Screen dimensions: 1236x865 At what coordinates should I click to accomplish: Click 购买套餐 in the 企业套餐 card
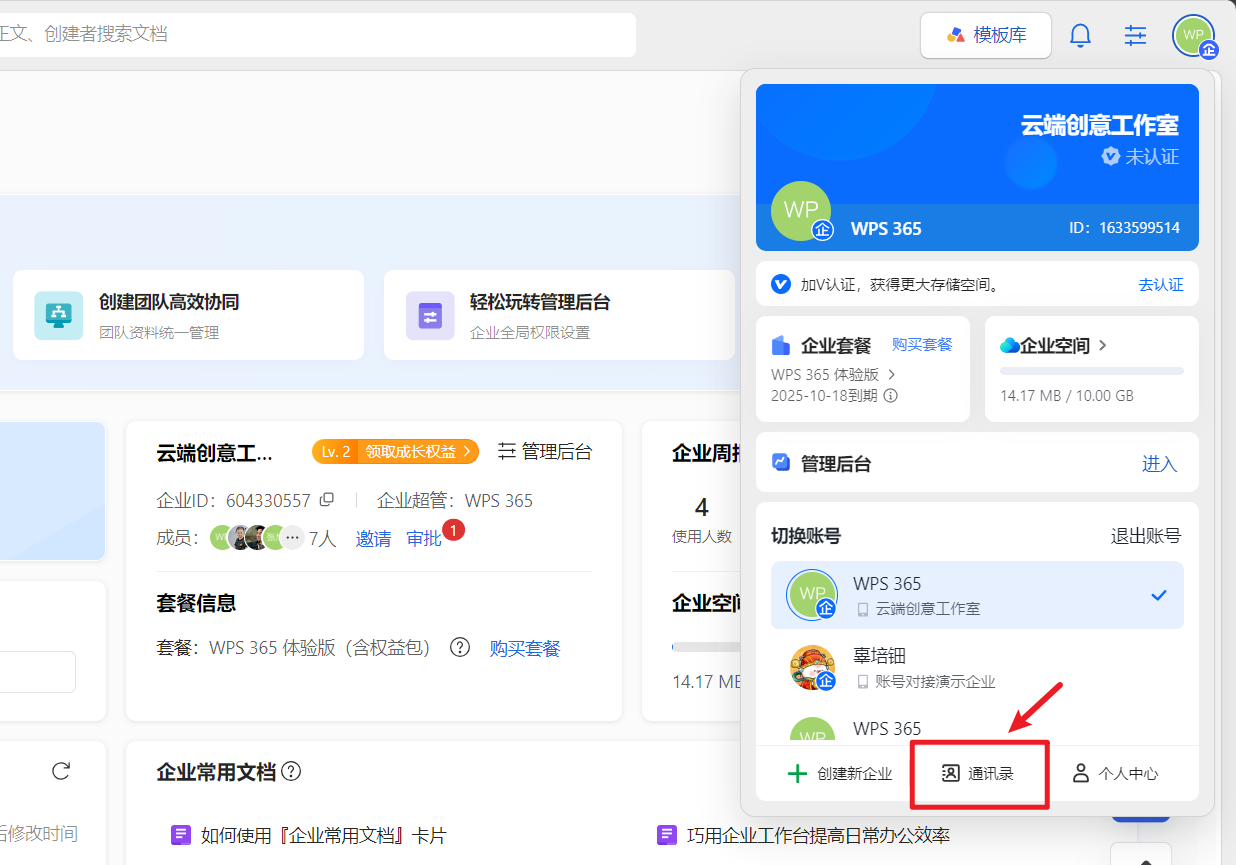(922, 344)
